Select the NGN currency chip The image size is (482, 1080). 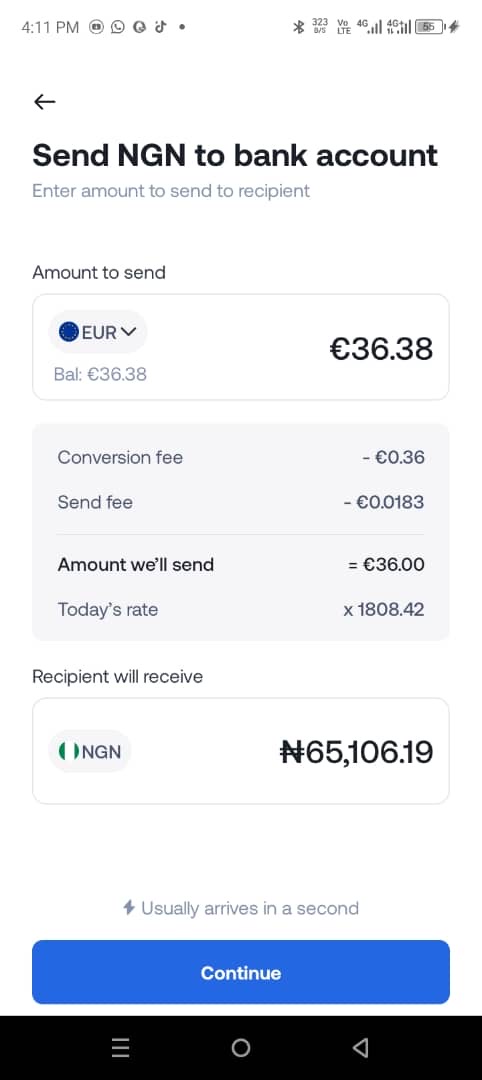(x=90, y=751)
